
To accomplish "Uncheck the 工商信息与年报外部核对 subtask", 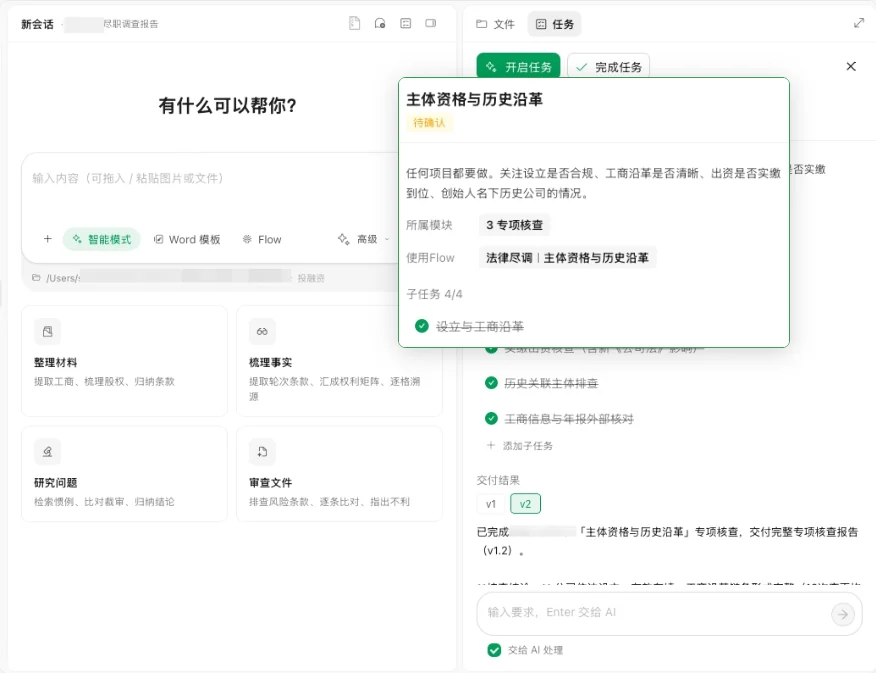I will pyautogui.click(x=491, y=418).
